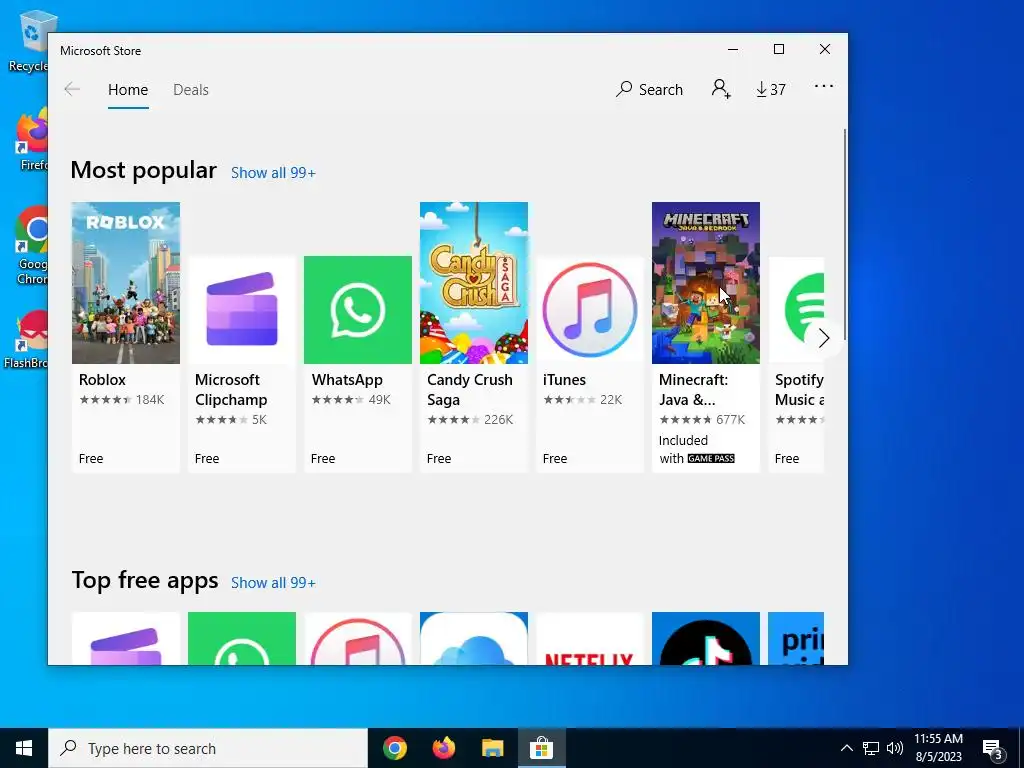Click the Free price under iTunes
The image size is (1024, 768).
(554, 458)
